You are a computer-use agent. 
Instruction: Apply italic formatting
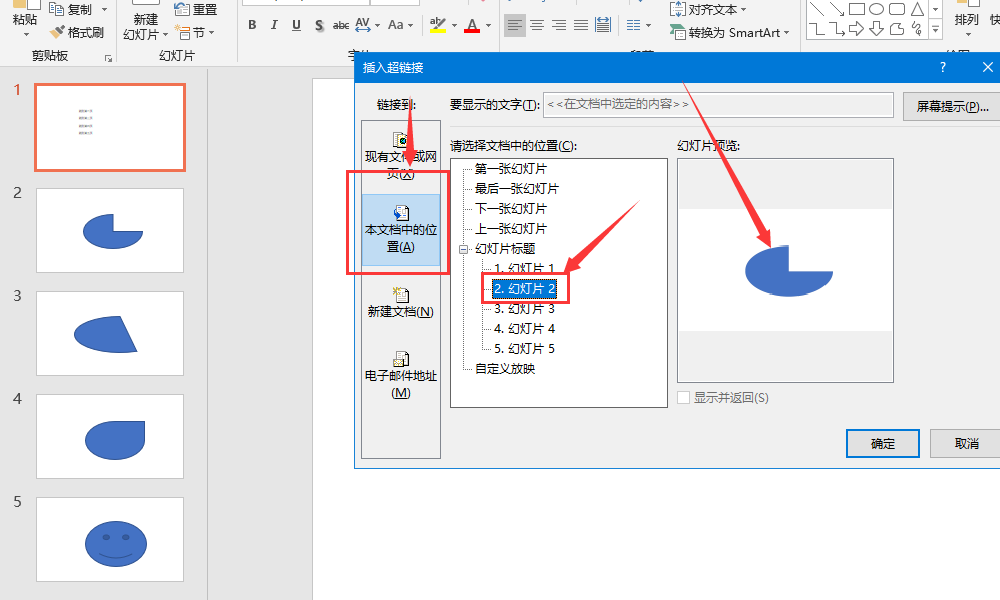click(274, 25)
